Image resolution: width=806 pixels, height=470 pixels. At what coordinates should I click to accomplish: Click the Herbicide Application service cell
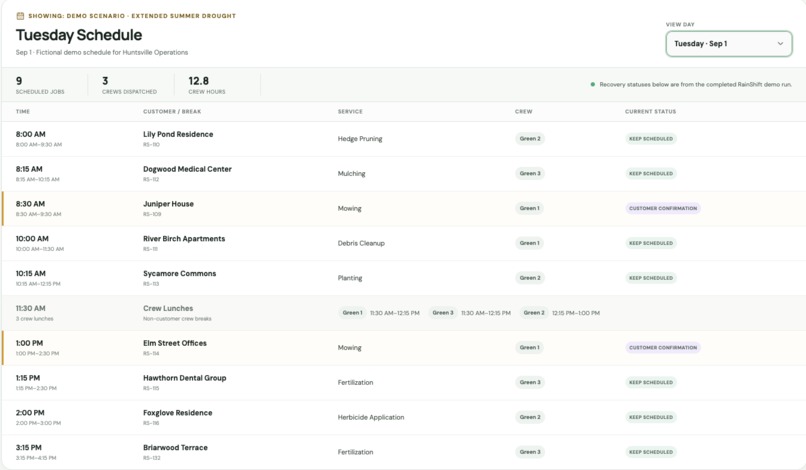click(x=371, y=418)
